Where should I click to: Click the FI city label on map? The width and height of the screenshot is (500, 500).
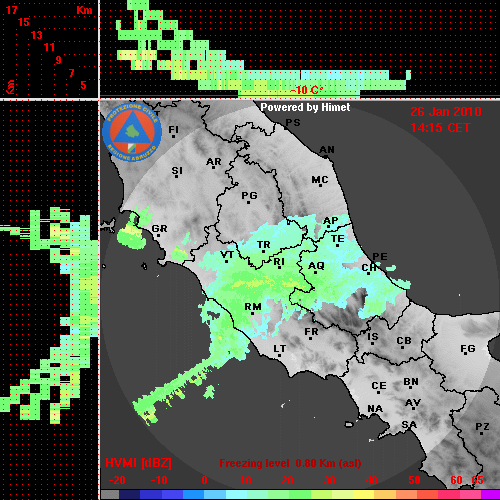tap(174, 130)
